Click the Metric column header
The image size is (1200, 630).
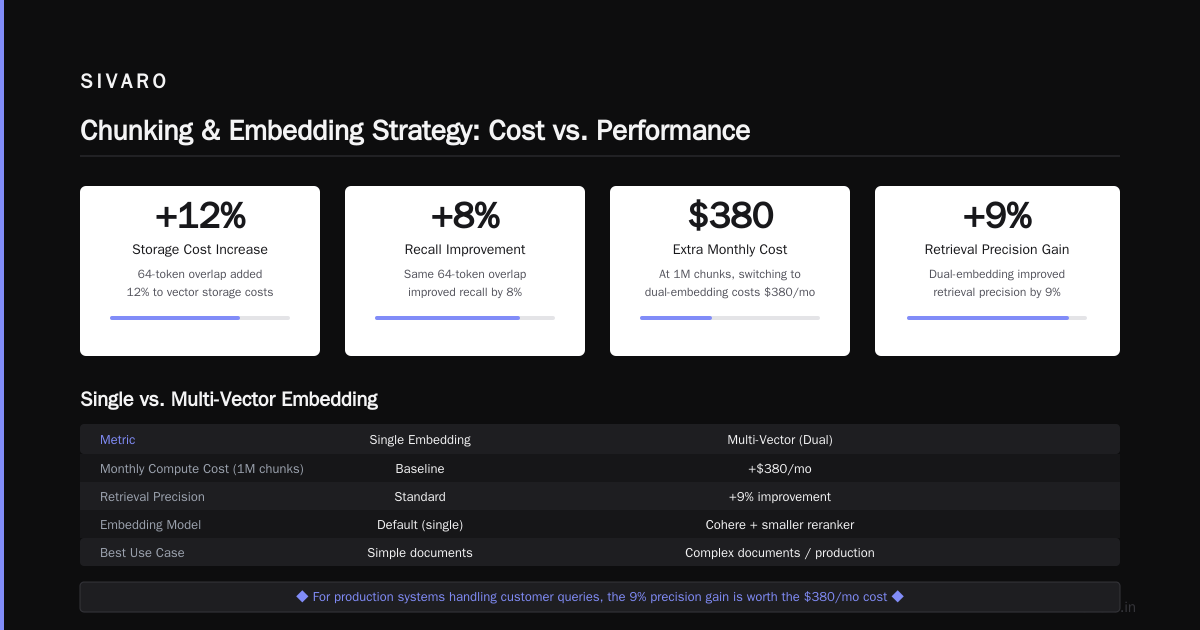[117, 440]
